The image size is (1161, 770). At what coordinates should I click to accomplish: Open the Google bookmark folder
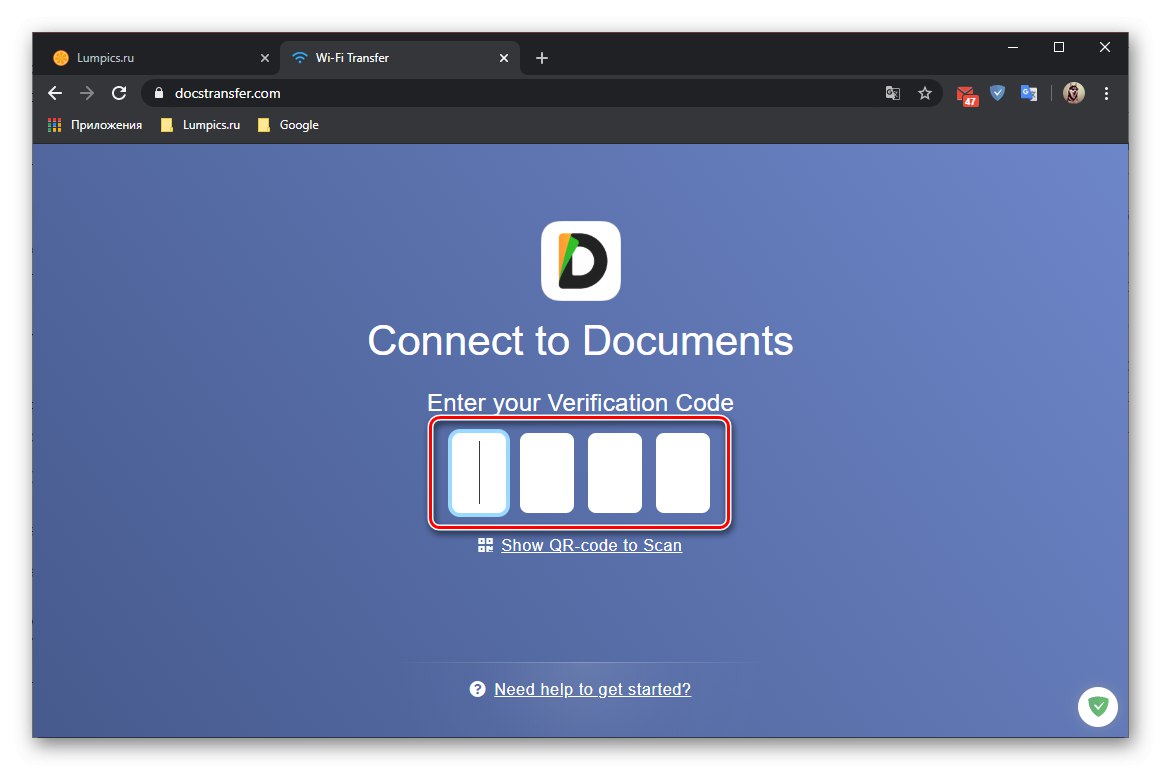pyautogui.click(x=288, y=125)
